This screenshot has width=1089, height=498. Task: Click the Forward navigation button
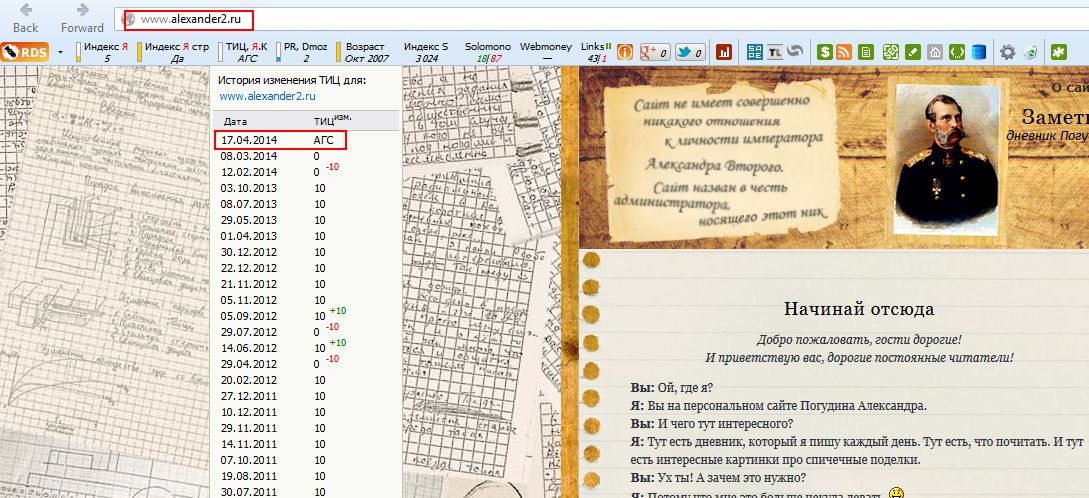[81, 17]
